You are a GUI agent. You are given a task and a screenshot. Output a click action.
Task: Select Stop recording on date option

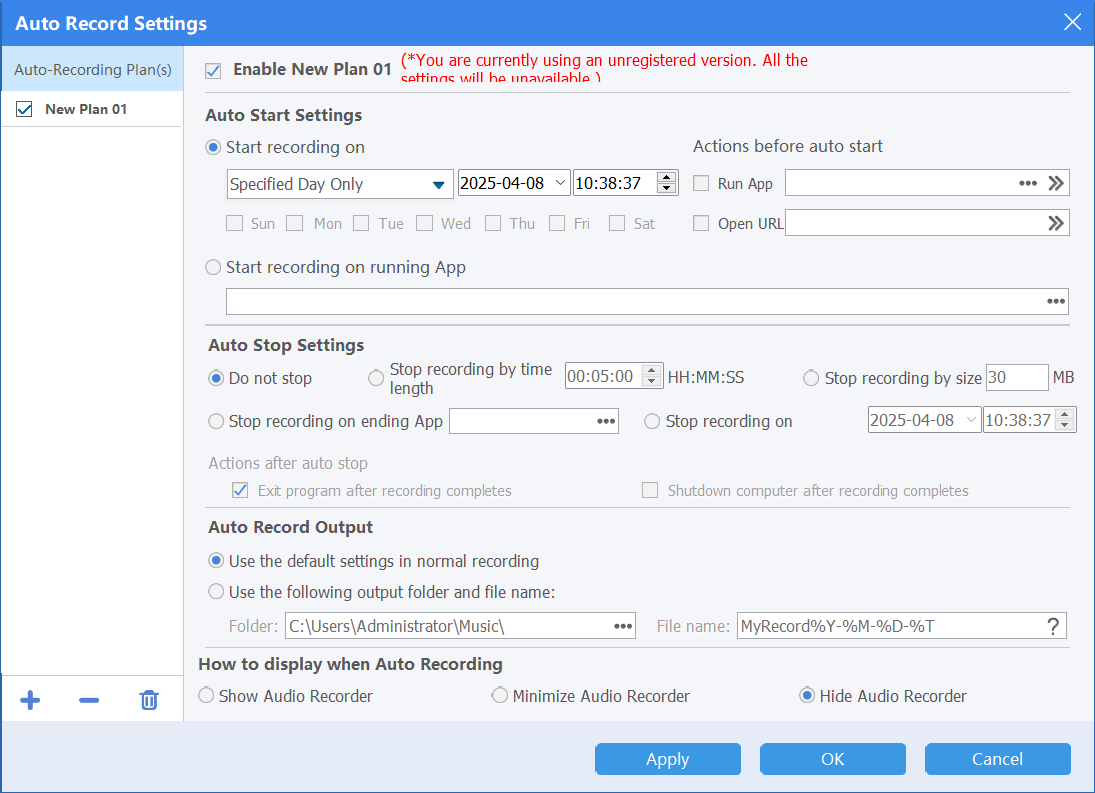pyautogui.click(x=652, y=421)
